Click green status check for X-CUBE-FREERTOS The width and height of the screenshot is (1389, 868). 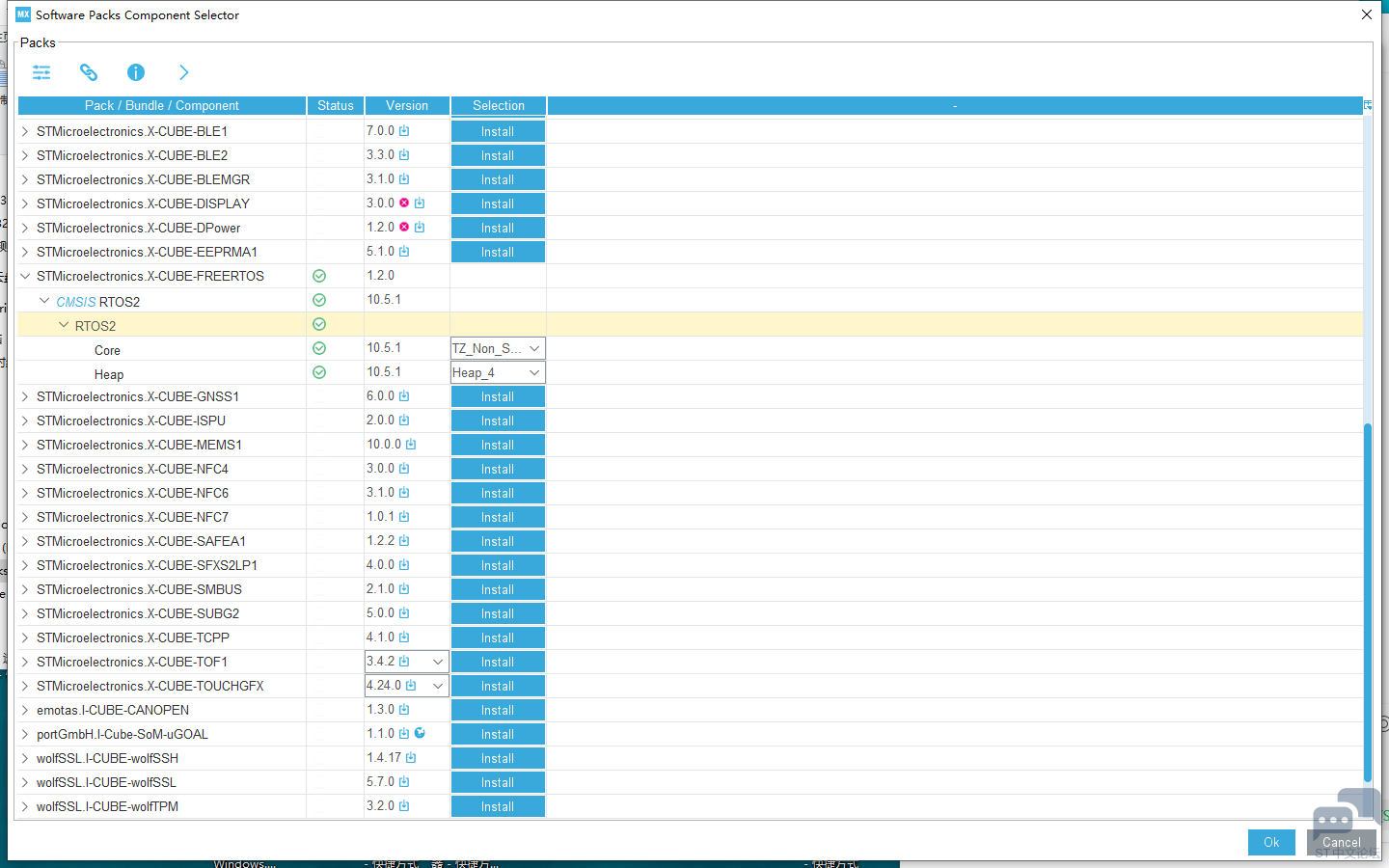point(319,276)
